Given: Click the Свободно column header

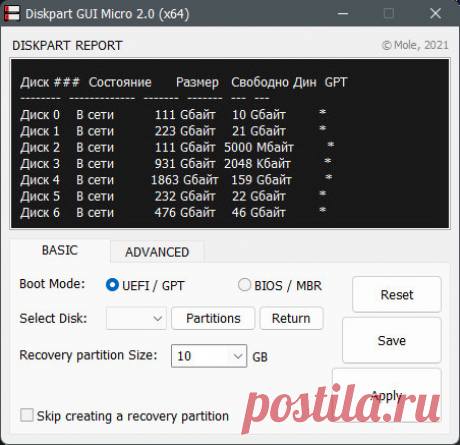Looking at the screenshot, I should click(260, 82).
